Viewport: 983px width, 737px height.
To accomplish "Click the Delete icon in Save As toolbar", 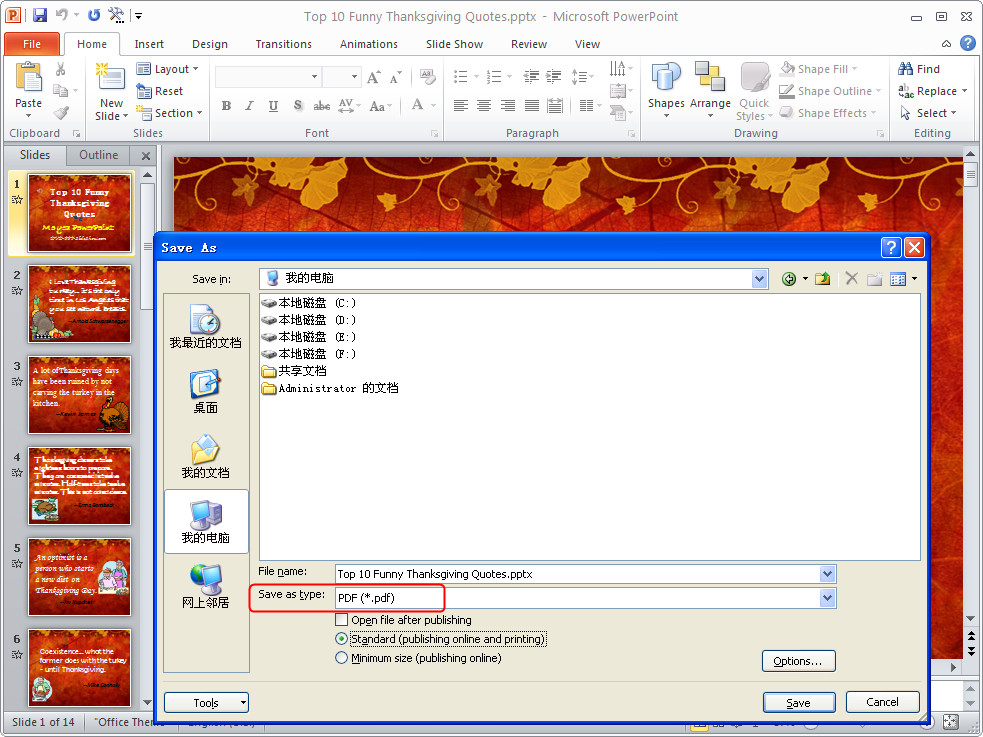I will [851, 278].
